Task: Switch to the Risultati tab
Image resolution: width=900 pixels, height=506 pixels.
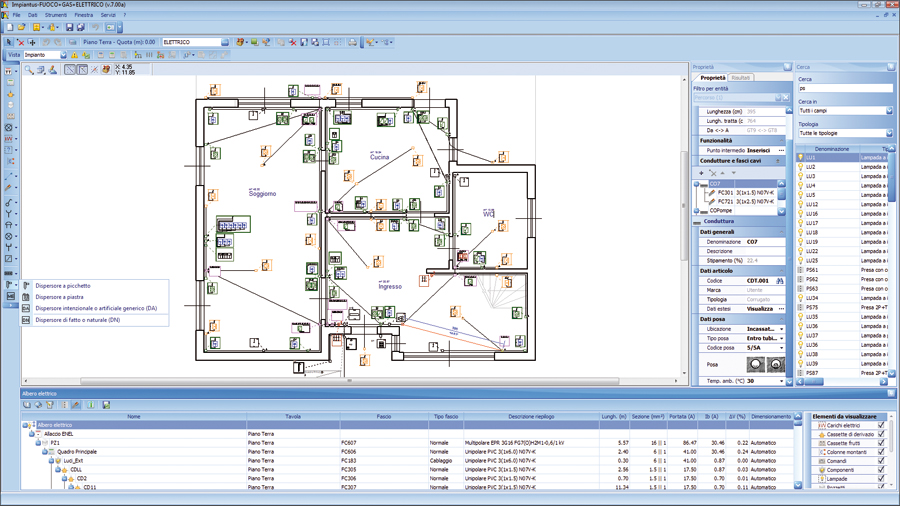Action: click(x=740, y=78)
